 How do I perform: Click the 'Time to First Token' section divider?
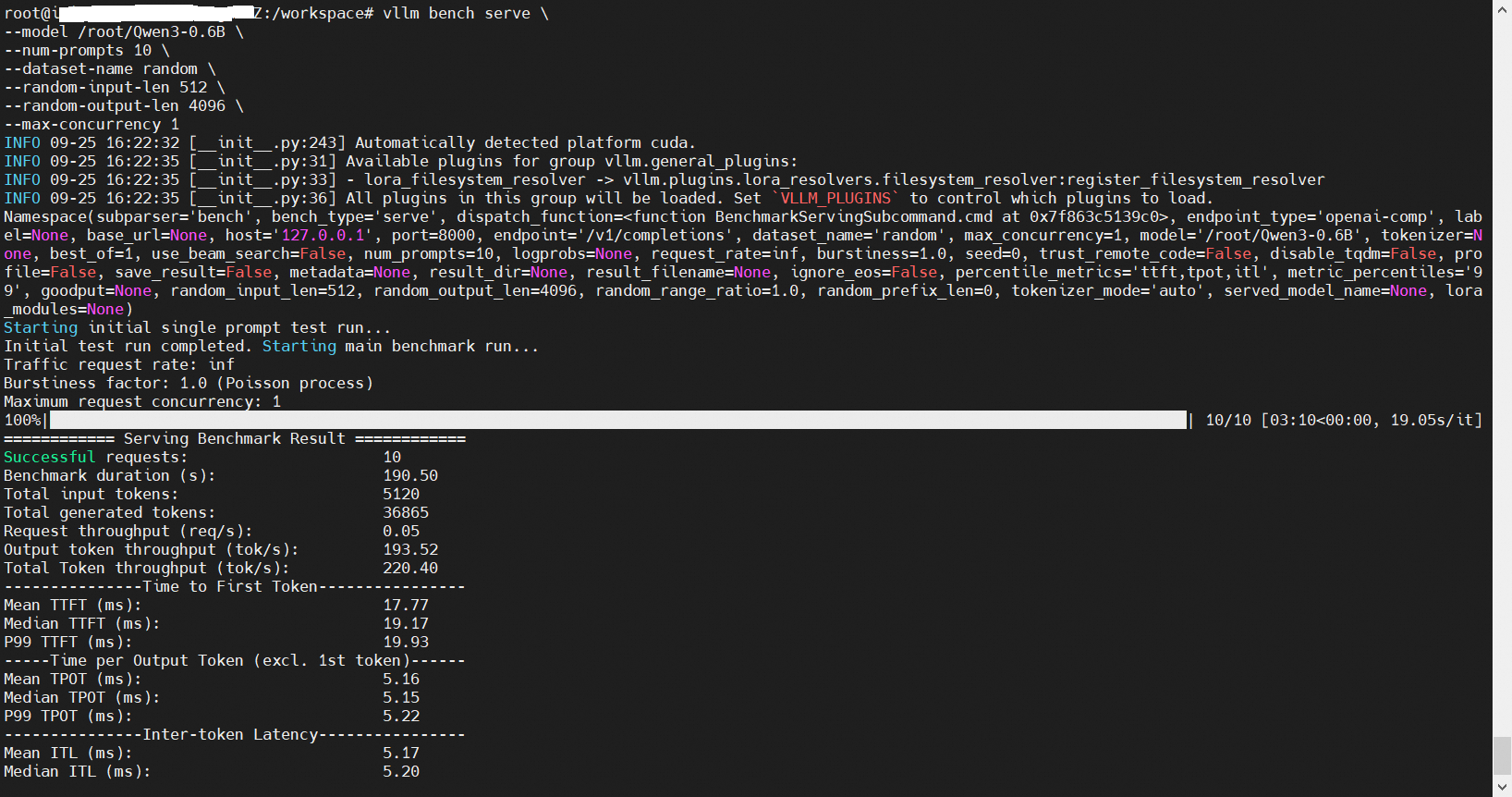click(235, 587)
